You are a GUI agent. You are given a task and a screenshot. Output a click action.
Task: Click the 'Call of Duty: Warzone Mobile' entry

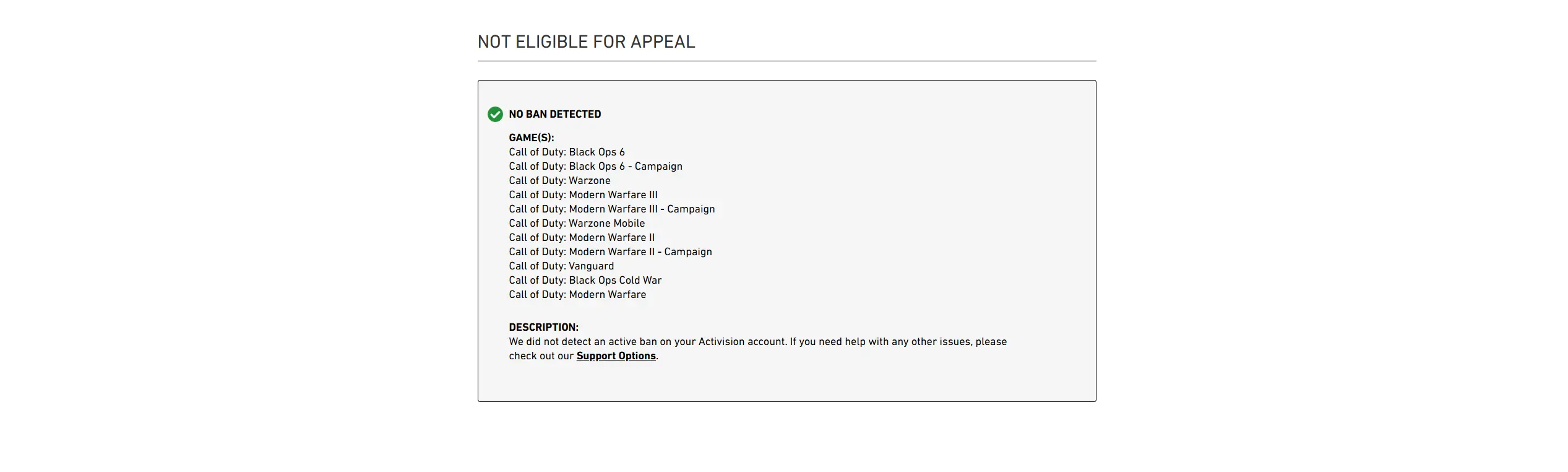[577, 224]
